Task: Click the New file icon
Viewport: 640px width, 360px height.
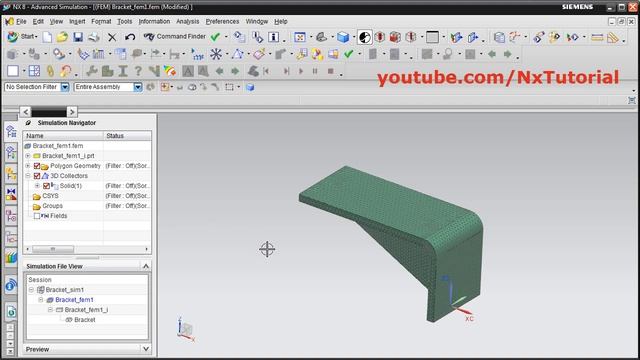Action: (47, 37)
